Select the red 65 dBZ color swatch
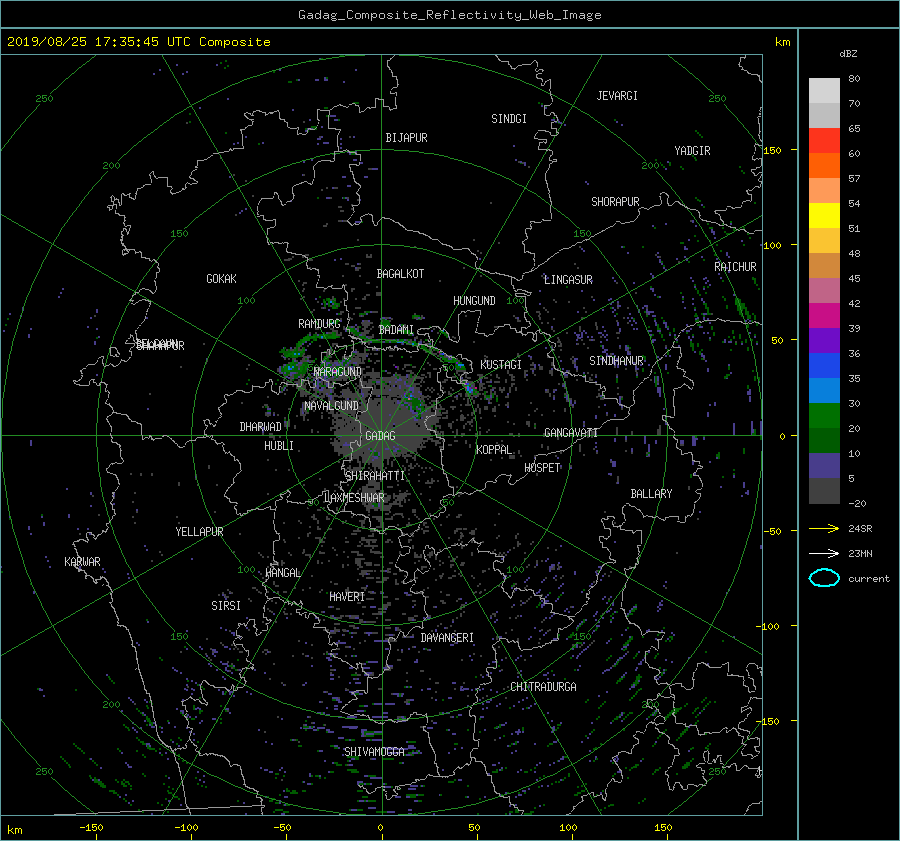900x841 pixels. tap(824, 141)
